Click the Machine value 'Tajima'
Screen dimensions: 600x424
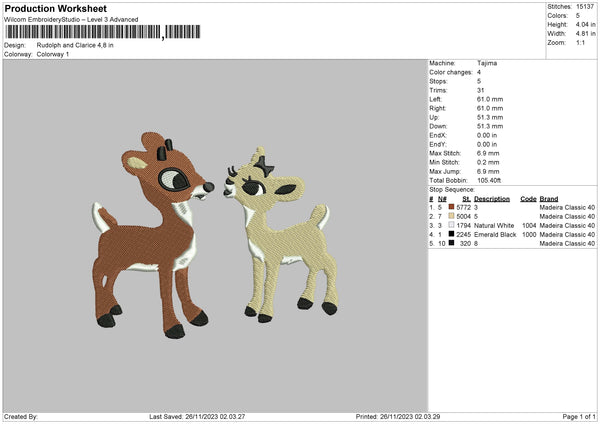click(x=487, y=63)
